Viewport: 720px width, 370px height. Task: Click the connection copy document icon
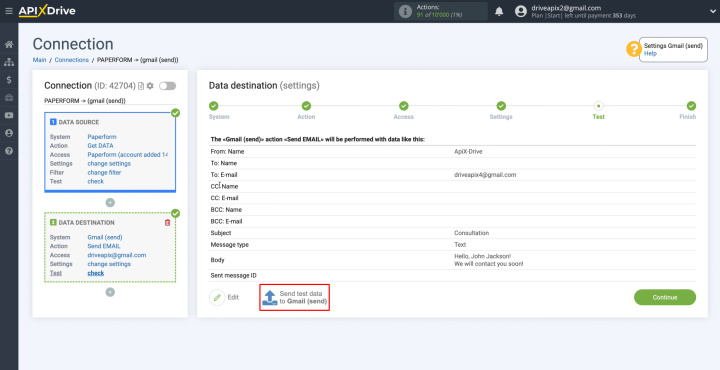(x=141, y=86)
